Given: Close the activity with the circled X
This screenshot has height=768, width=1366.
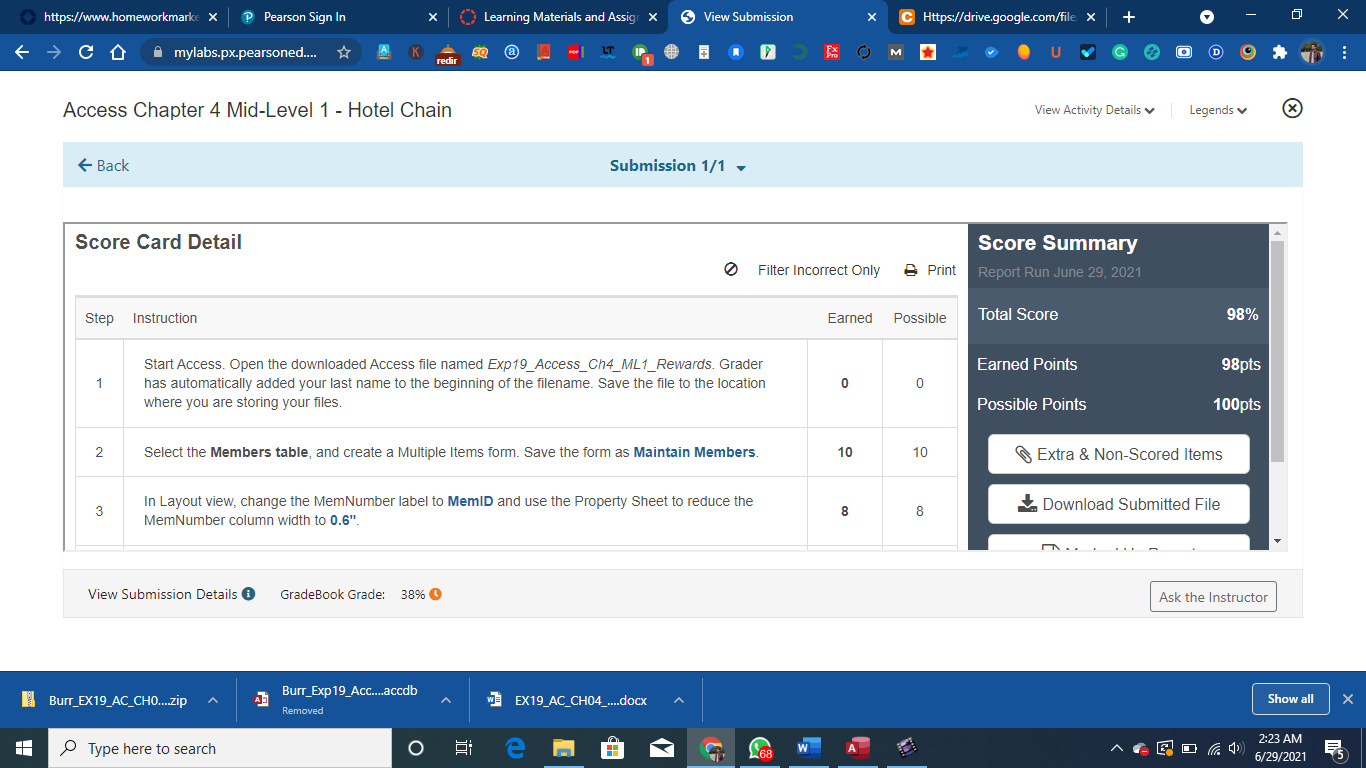Looking at the screenshot, I should (x=1292, y=108).
